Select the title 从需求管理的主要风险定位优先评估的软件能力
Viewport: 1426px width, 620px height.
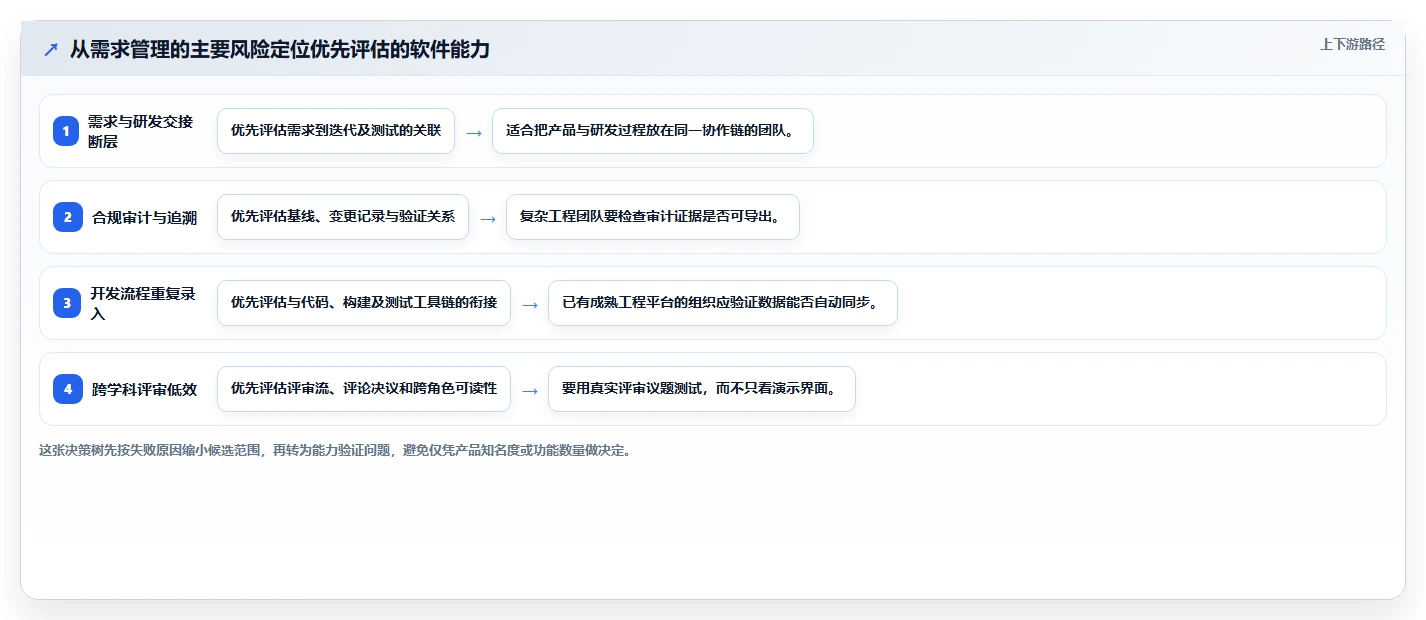pos(280,49)
